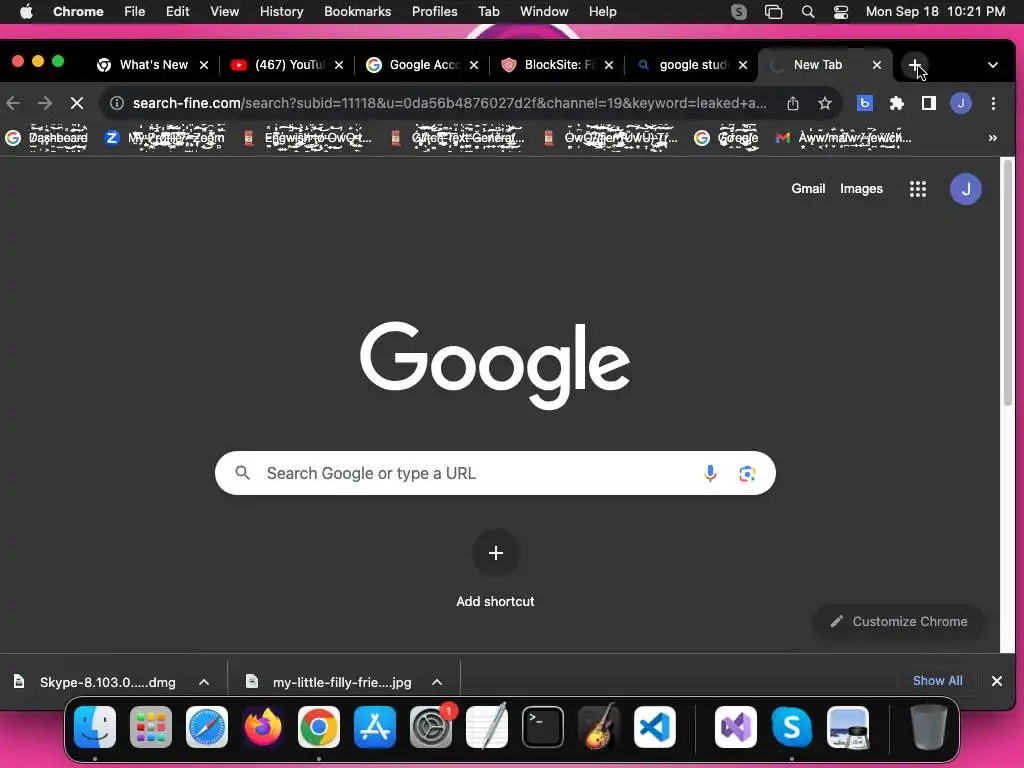Focus the Search Google or type a URL box
Image resolution: width=1024 pixels, height=768 pixels.
495,473
